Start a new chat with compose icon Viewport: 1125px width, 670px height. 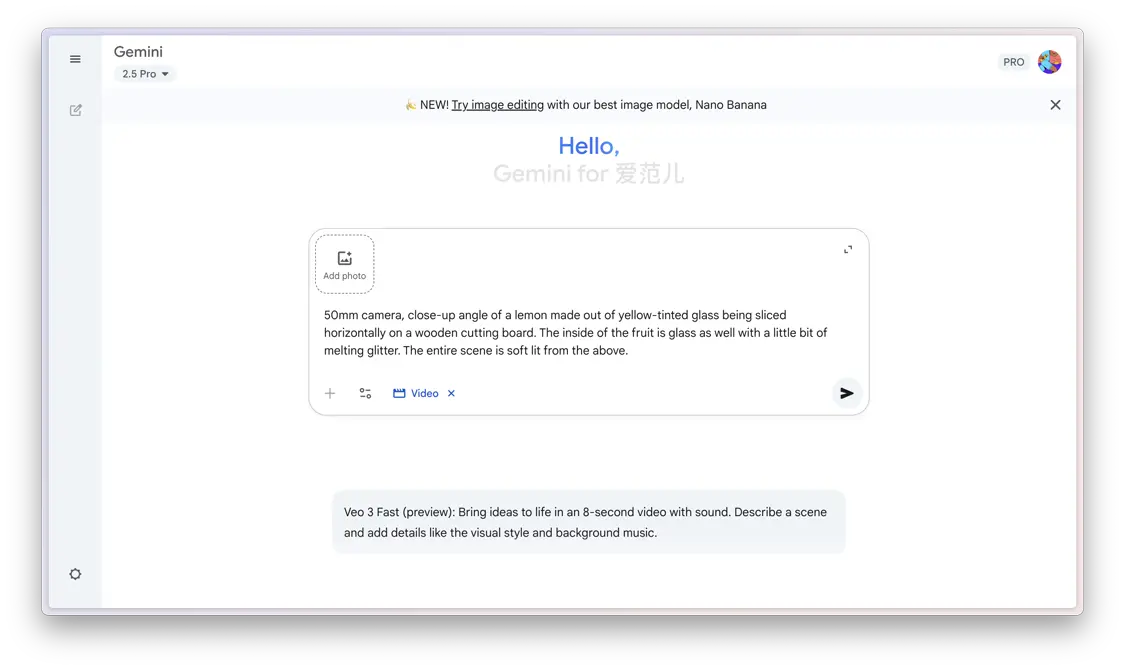74,110
